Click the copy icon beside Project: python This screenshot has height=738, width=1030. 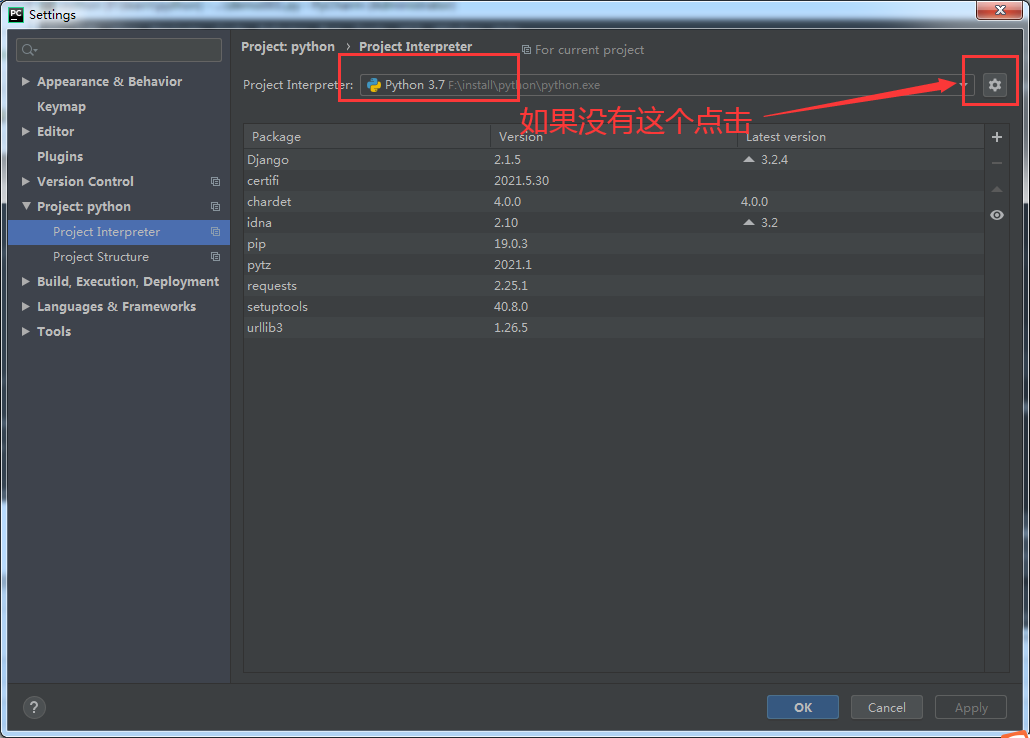coord(215,206)
